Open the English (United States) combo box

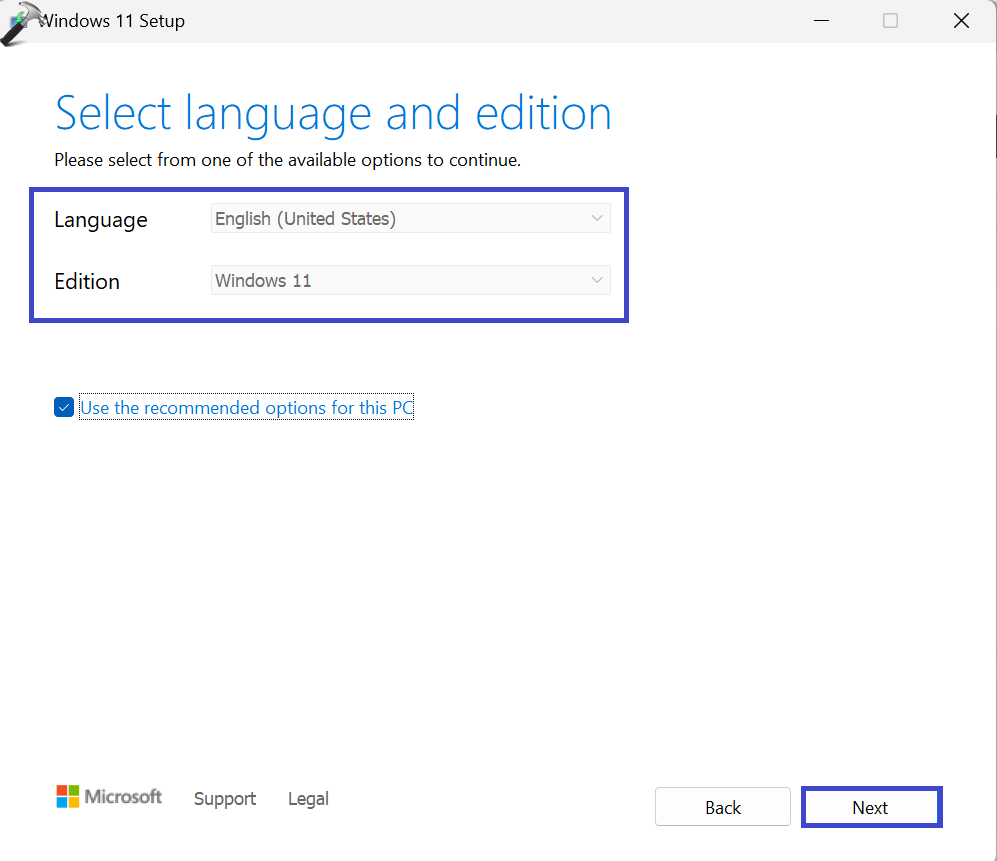pyautogui.click(x=400, y=218)
